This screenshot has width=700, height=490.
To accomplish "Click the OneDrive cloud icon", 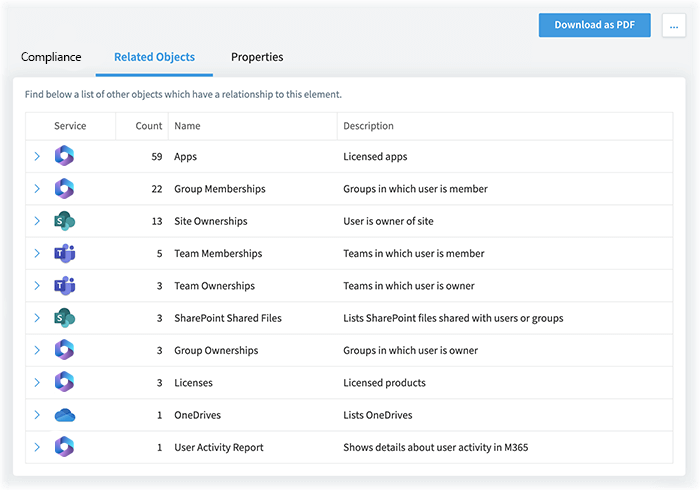I will (x=65, y=415).
